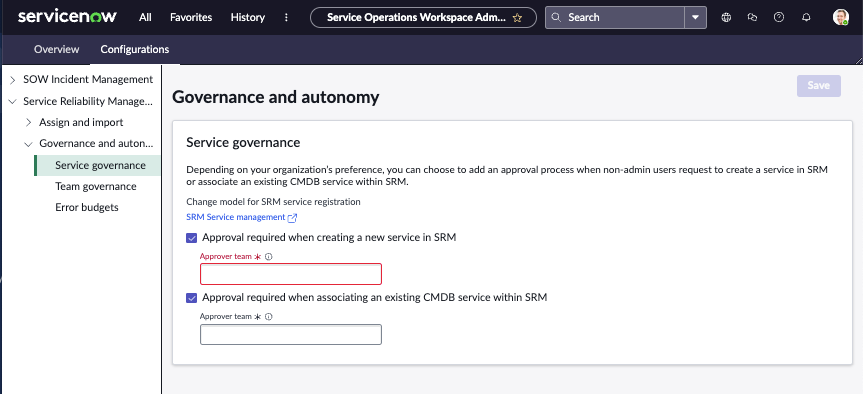Screen dimensions: 863x394
Task: Select Error budgets in the sidebar
Action: pos(87,207)
